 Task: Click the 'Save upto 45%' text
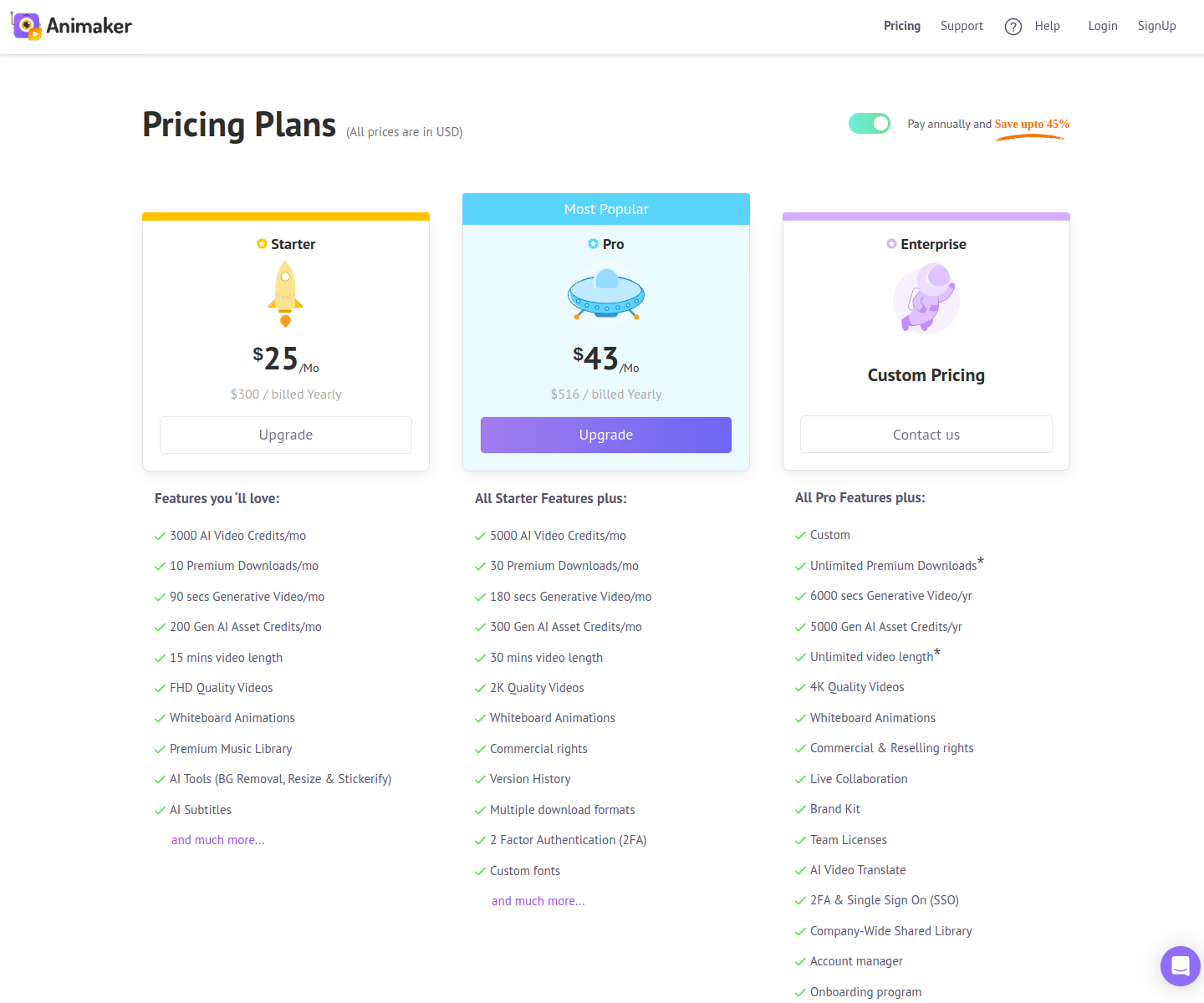point(1032,124)
